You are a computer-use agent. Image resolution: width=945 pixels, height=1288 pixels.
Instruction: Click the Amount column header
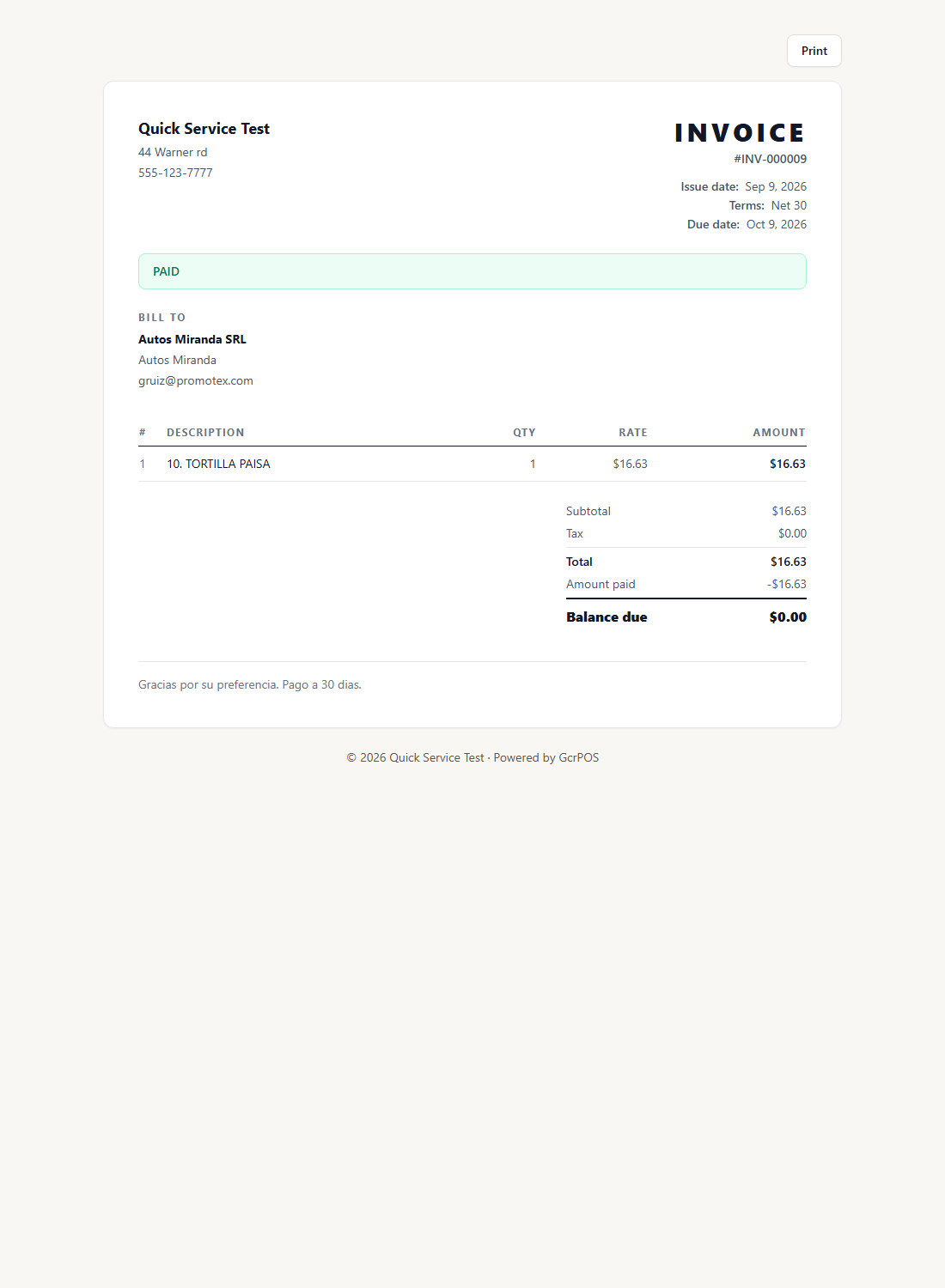pyautogui.click(x=779, y=433)
